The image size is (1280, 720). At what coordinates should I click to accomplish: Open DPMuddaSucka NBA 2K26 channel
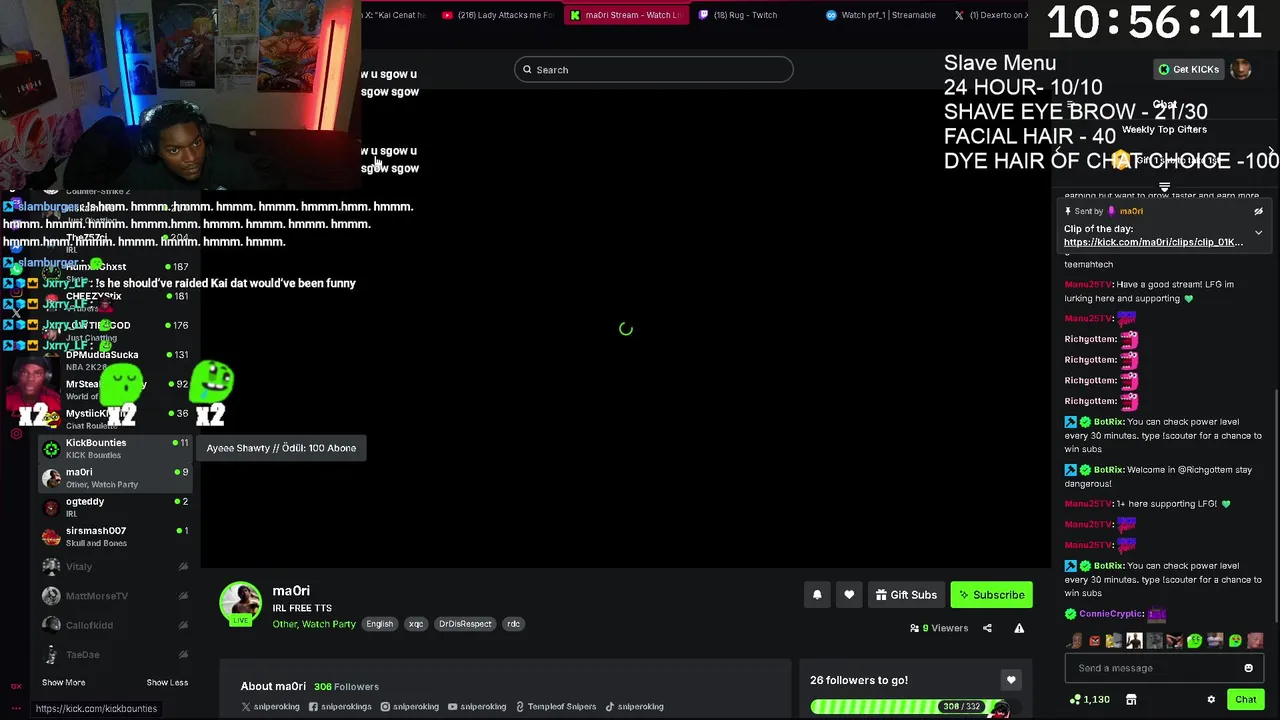[x=115, y=360]
